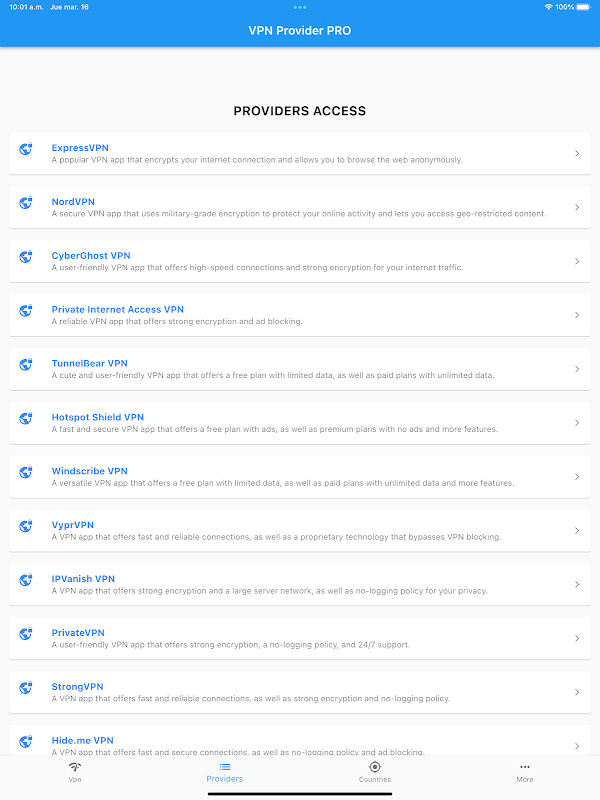
Task: Click the chevron on VyprVPN row
Action: tap(577, 531)
